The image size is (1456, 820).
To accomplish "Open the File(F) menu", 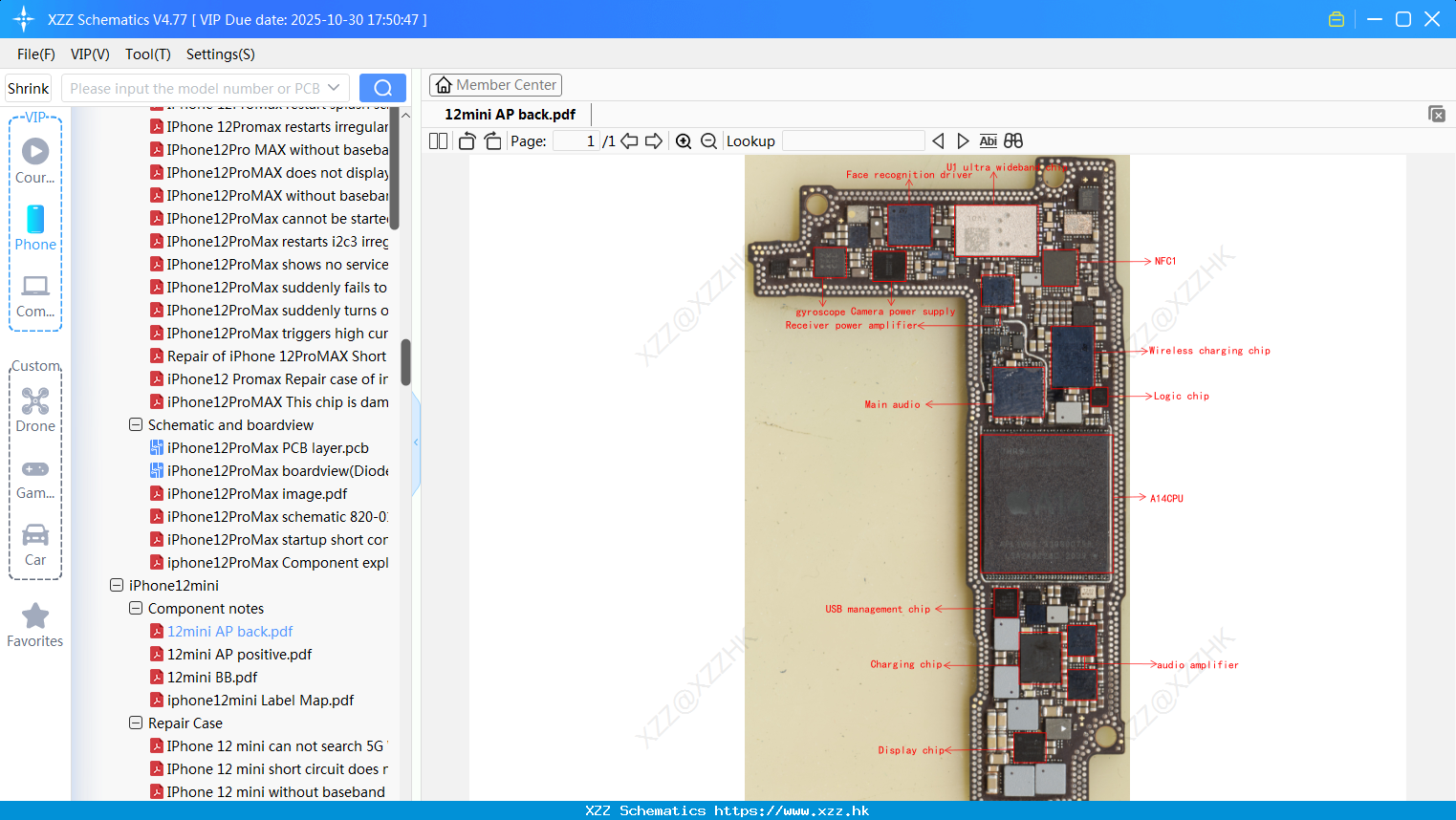I will click(36, 54).
